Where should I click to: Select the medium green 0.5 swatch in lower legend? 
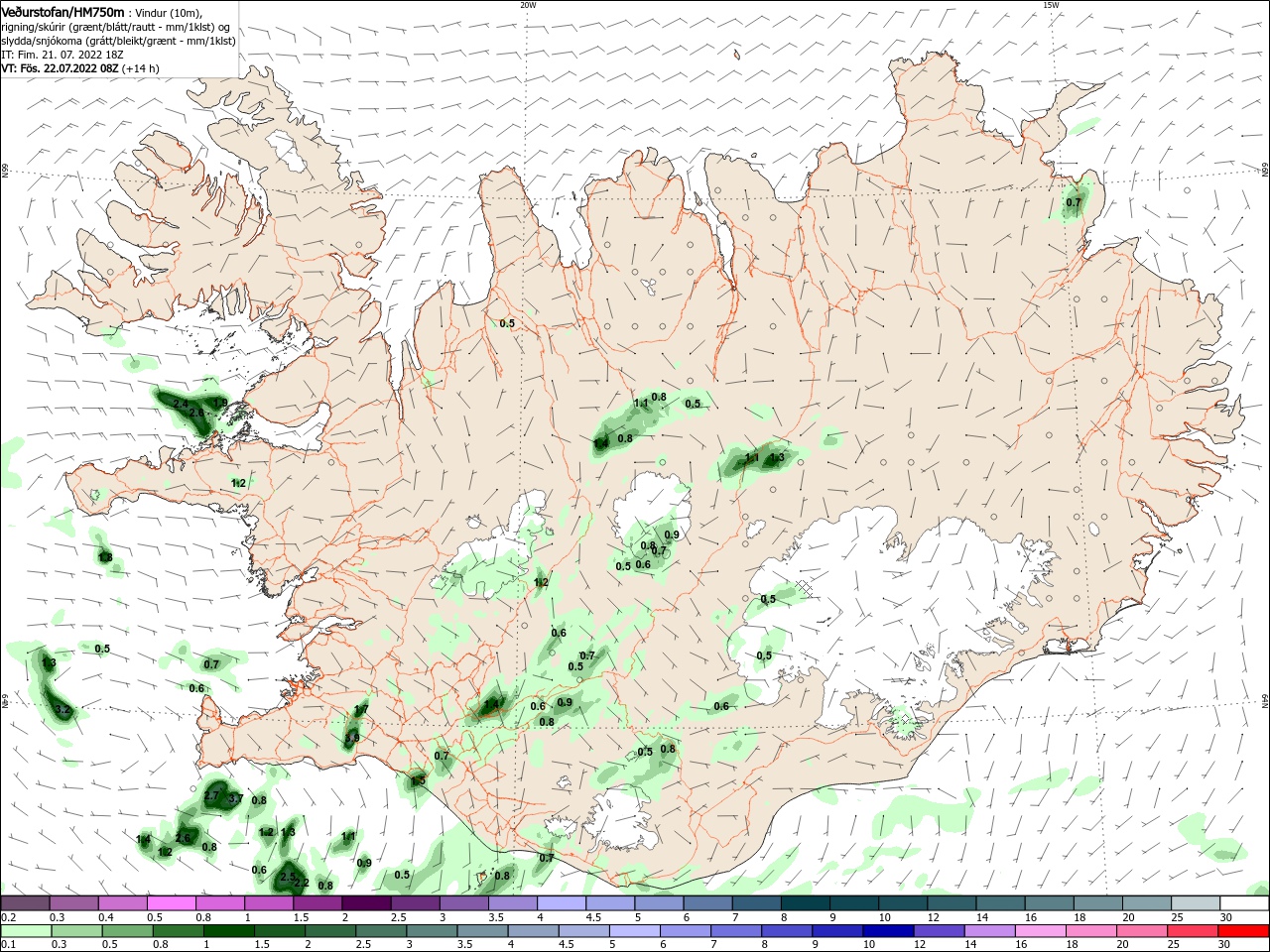127,931
